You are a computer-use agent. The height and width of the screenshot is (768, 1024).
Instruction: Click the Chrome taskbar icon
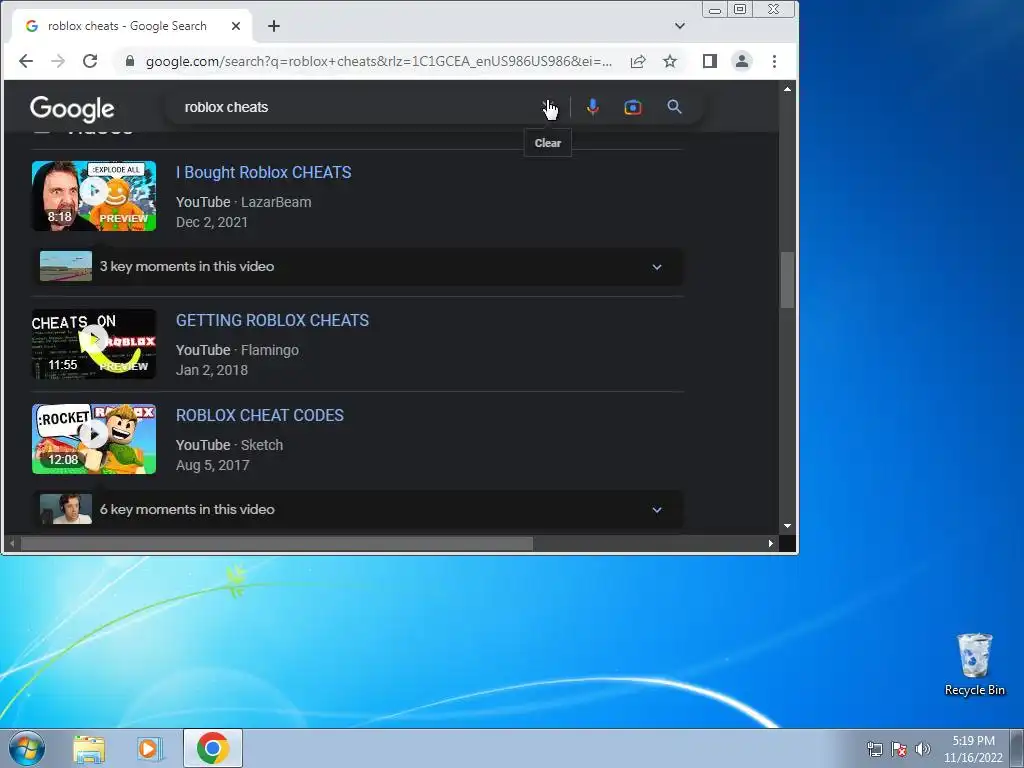point(212,748)
